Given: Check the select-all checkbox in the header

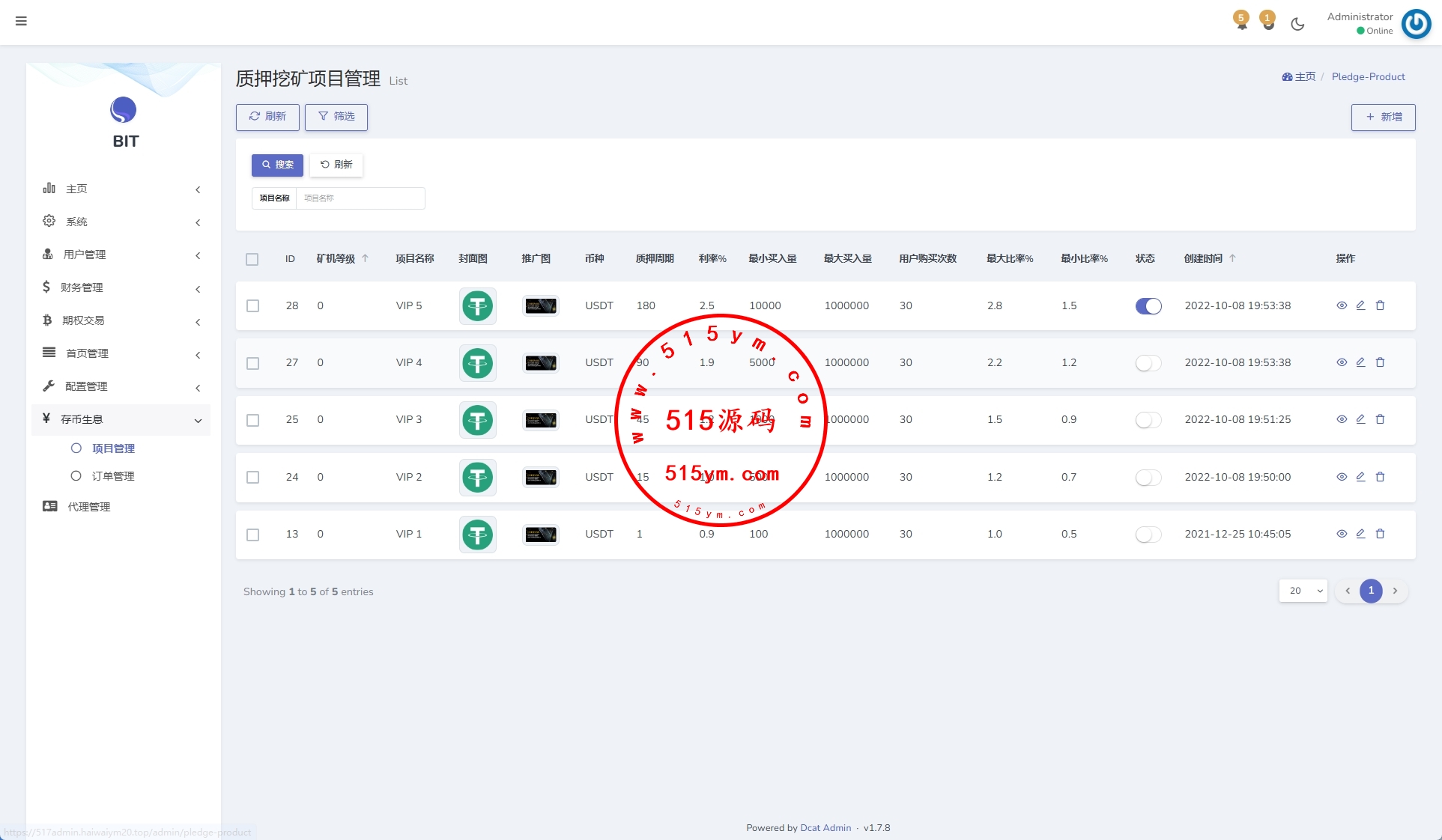Looking at the screenshot, I should point(252,259).
